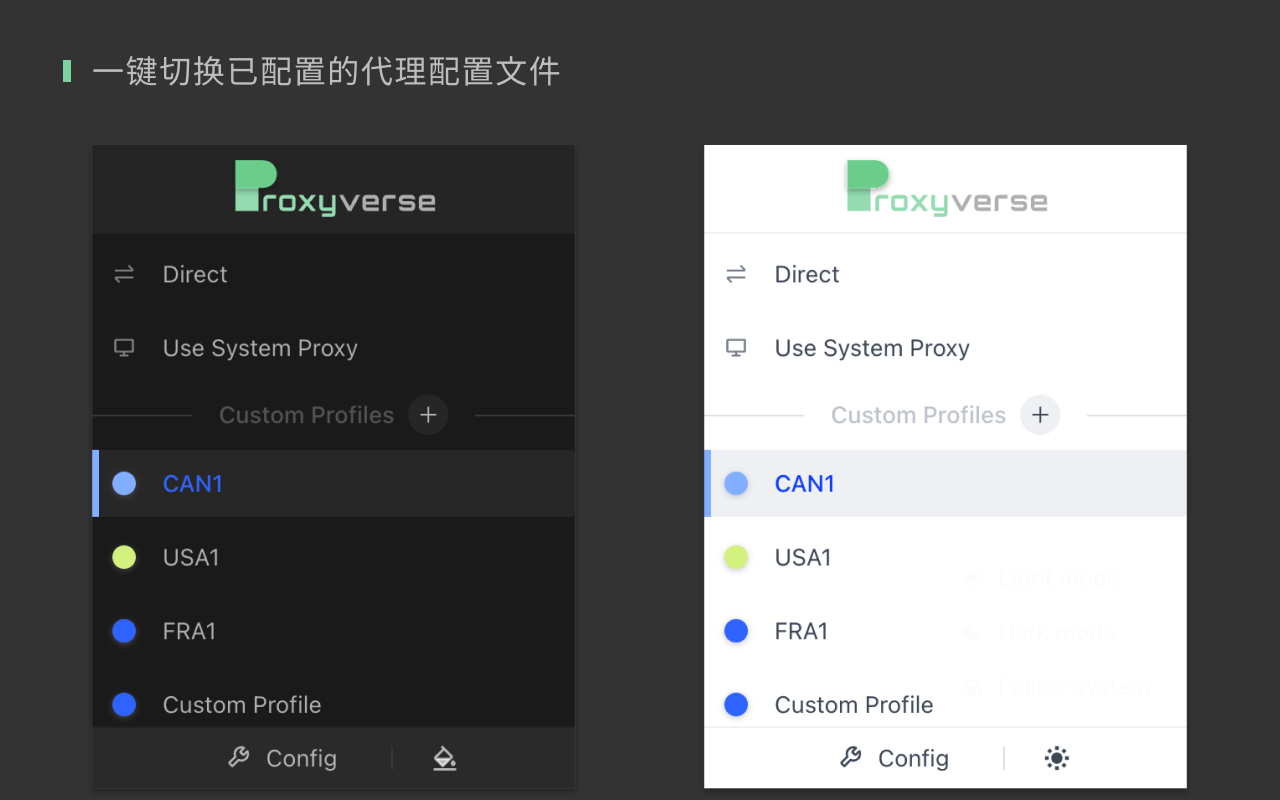Click the Proxyverse logo in the light panel
Screen dimensions: 1280x800
(946, 188)
